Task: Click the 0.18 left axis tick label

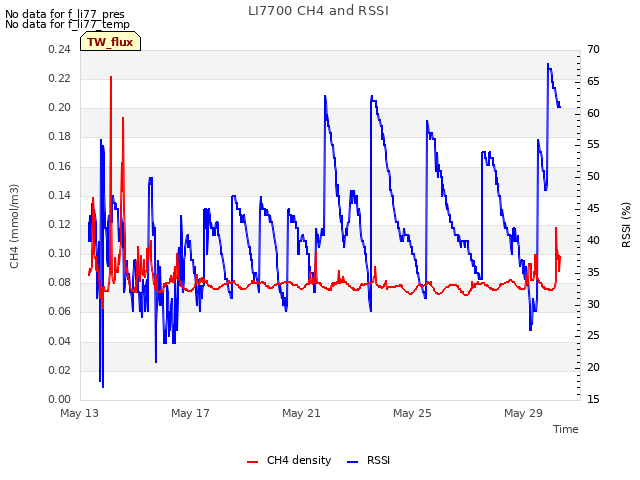Action: (59, 137)
